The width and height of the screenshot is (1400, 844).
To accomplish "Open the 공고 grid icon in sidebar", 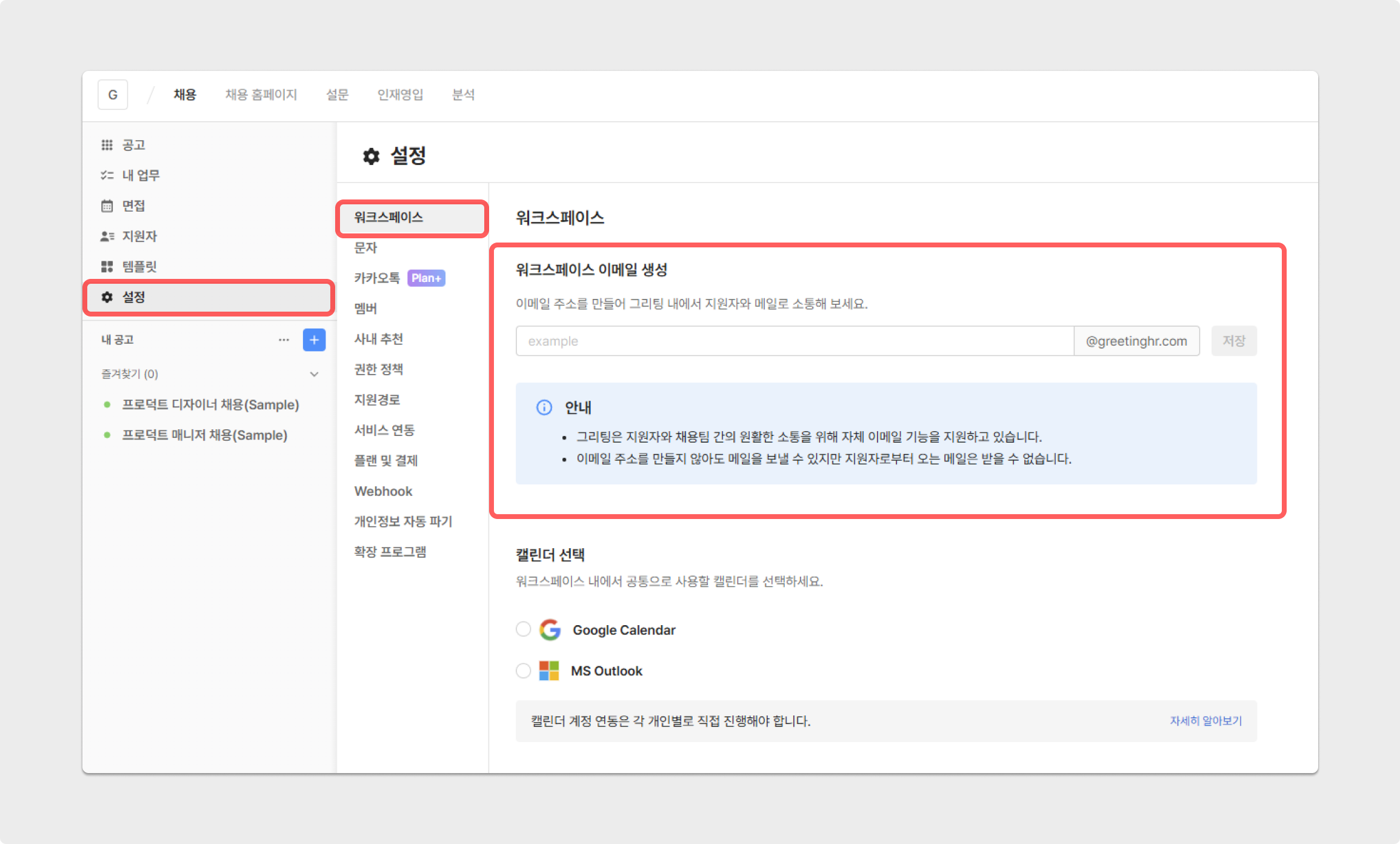I will 107,145.
